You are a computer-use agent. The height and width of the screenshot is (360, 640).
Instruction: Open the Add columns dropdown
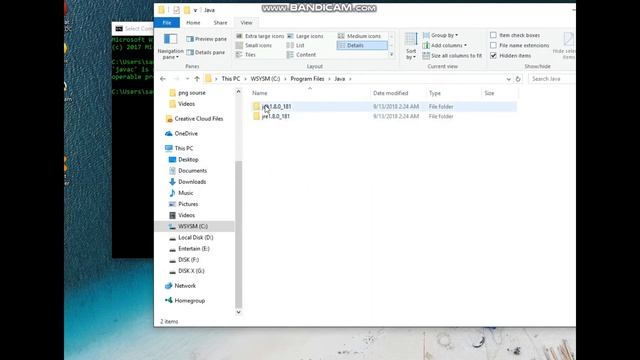click(444, 45)
